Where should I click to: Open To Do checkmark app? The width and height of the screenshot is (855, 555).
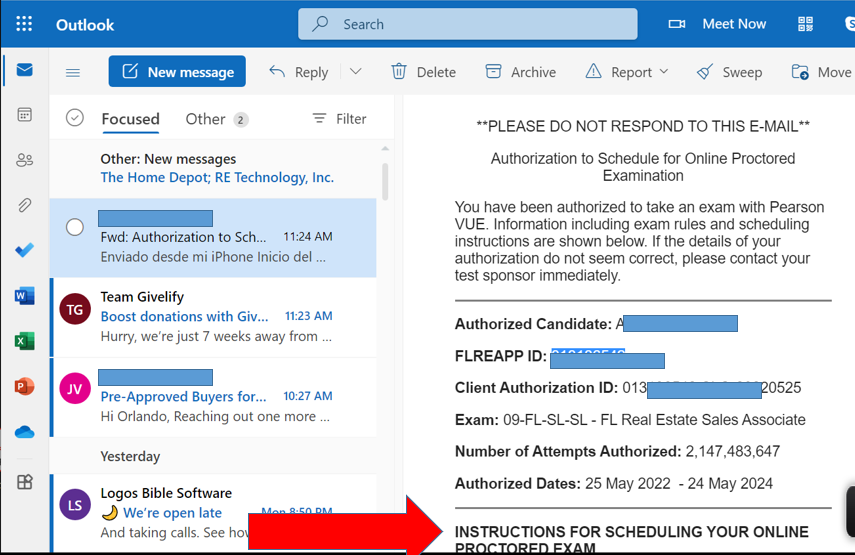[25, 250]
